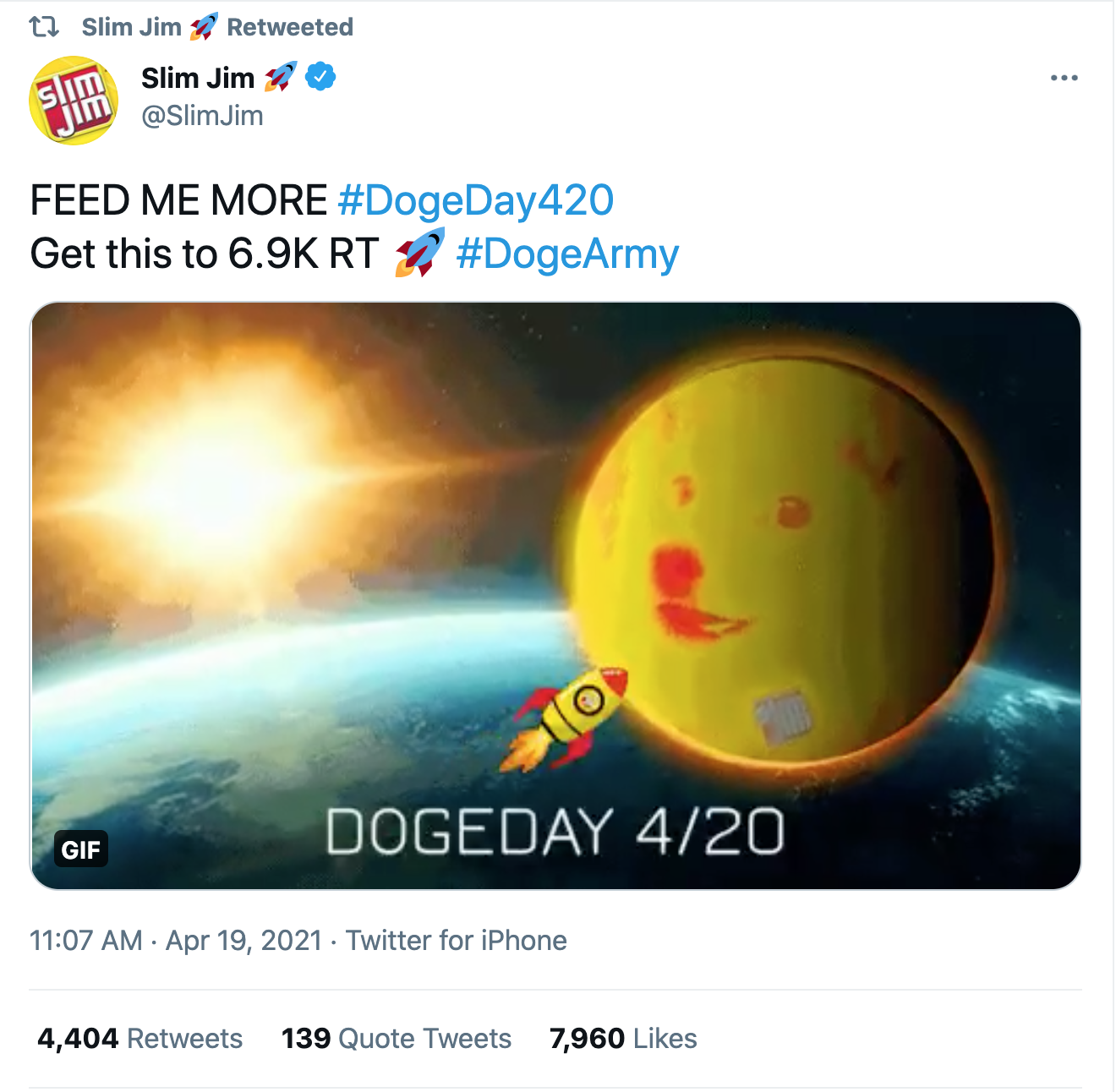View the 7,960 Likes list
Image resolution: width=1116 pixels, height=1092 pixels.
click(623, 1038)
